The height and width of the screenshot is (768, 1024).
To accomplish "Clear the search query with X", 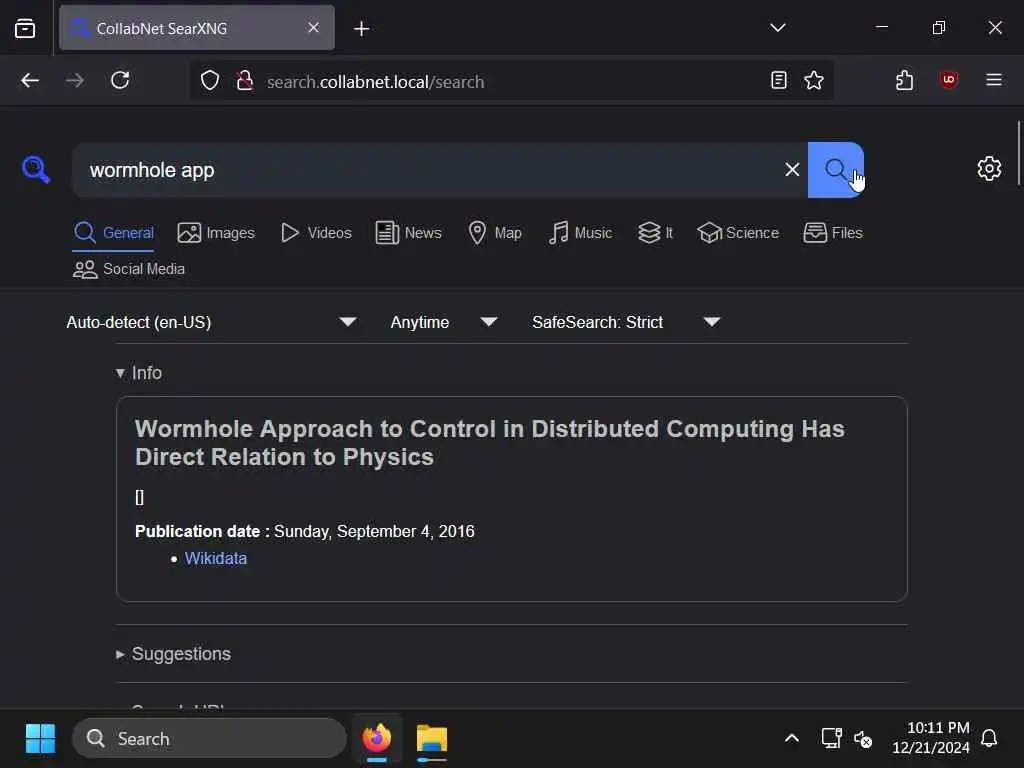I will [792, 170].
